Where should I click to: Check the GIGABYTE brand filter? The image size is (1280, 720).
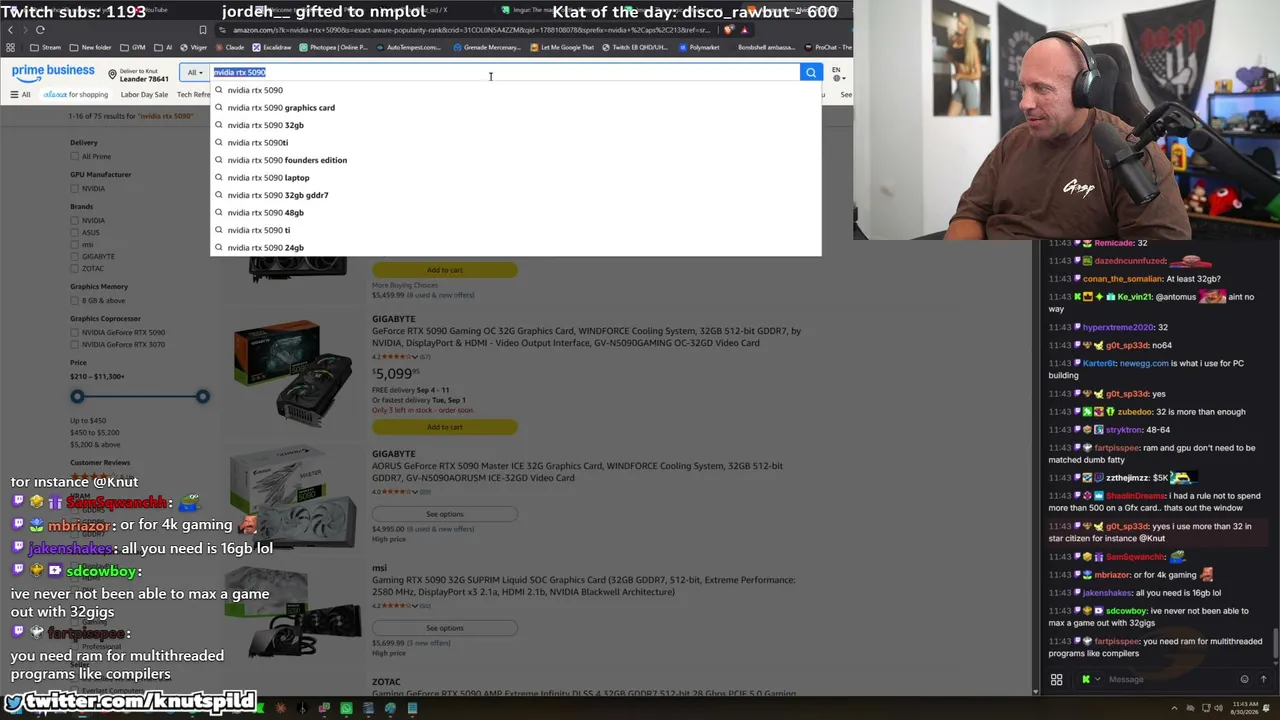tap(75, 256)
